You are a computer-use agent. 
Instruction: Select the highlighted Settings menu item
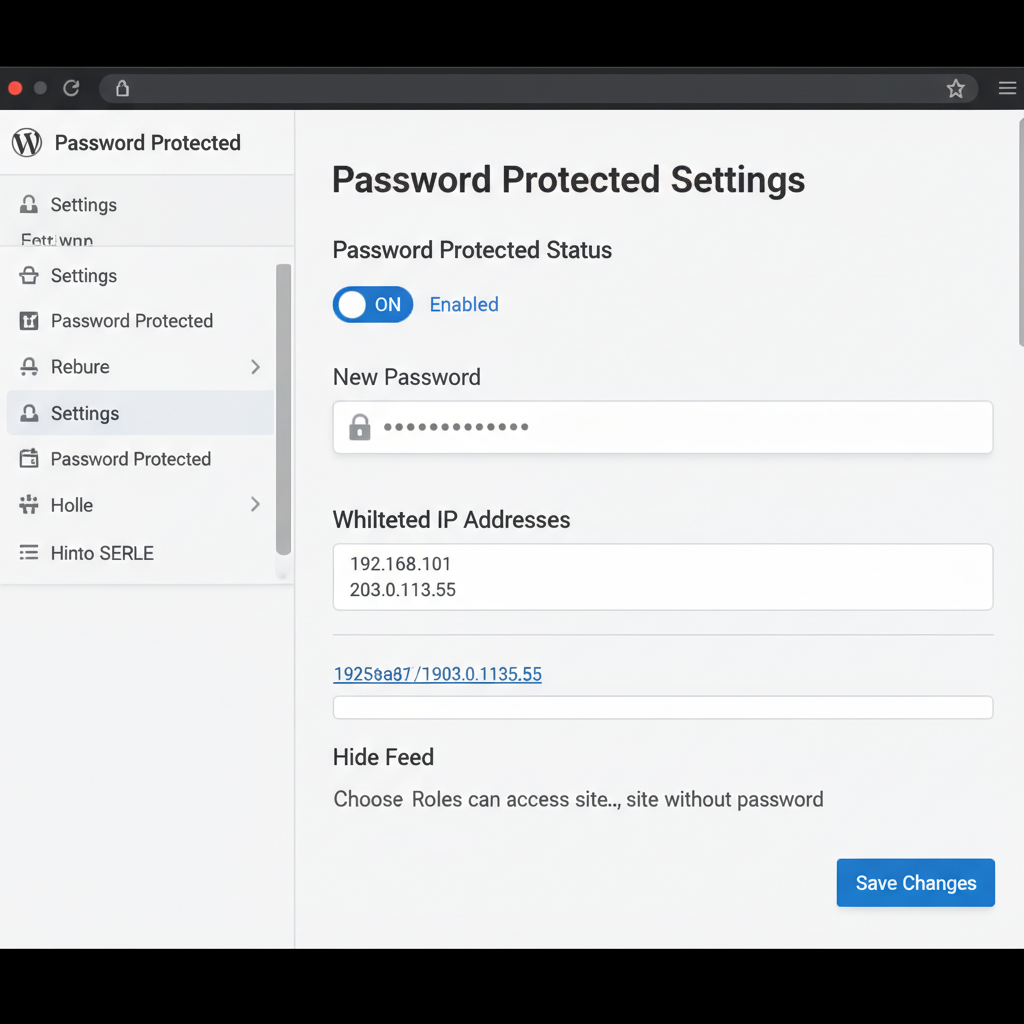(x=140, y=413)
